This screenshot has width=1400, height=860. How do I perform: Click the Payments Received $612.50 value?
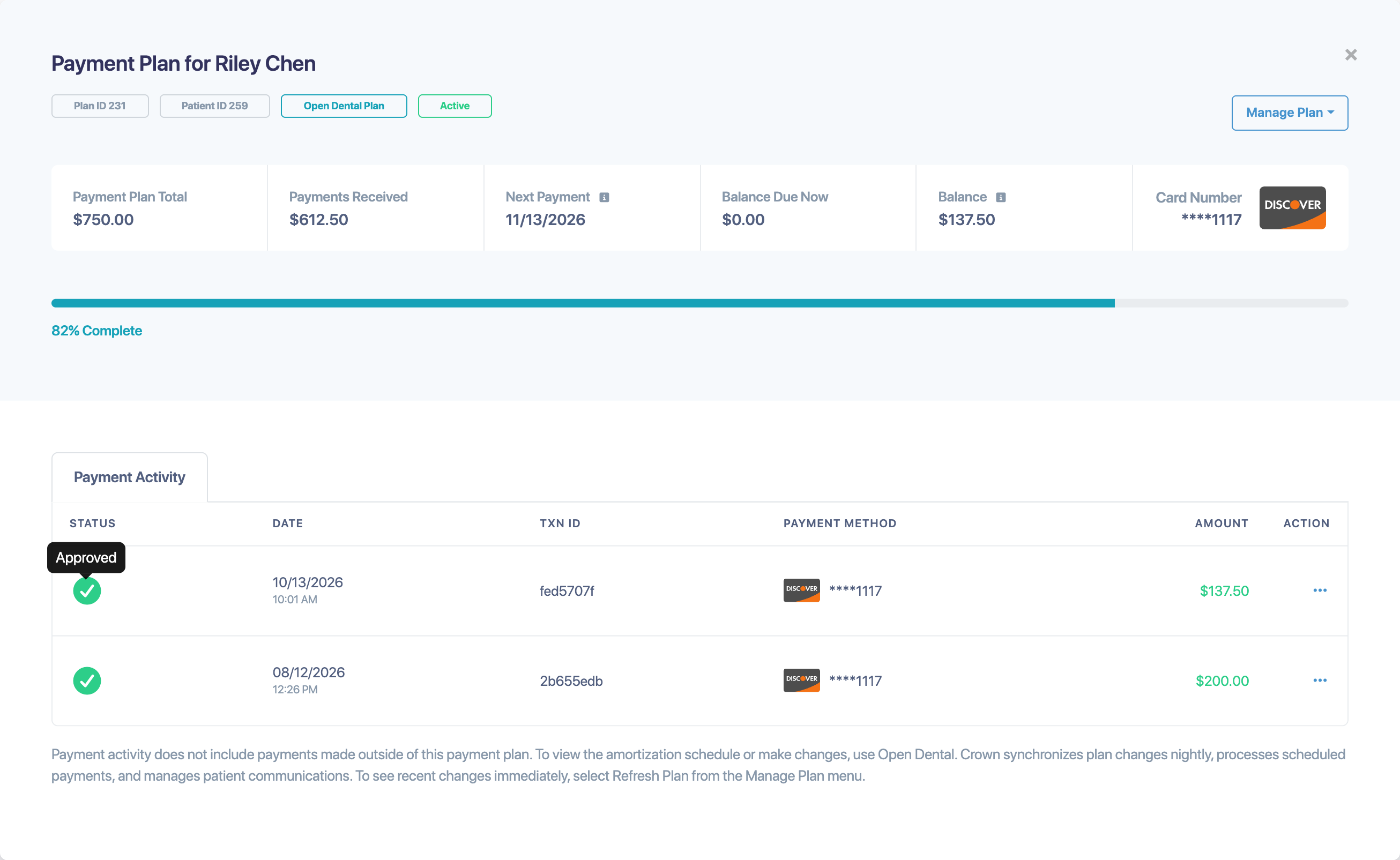[x=318, y=220]
